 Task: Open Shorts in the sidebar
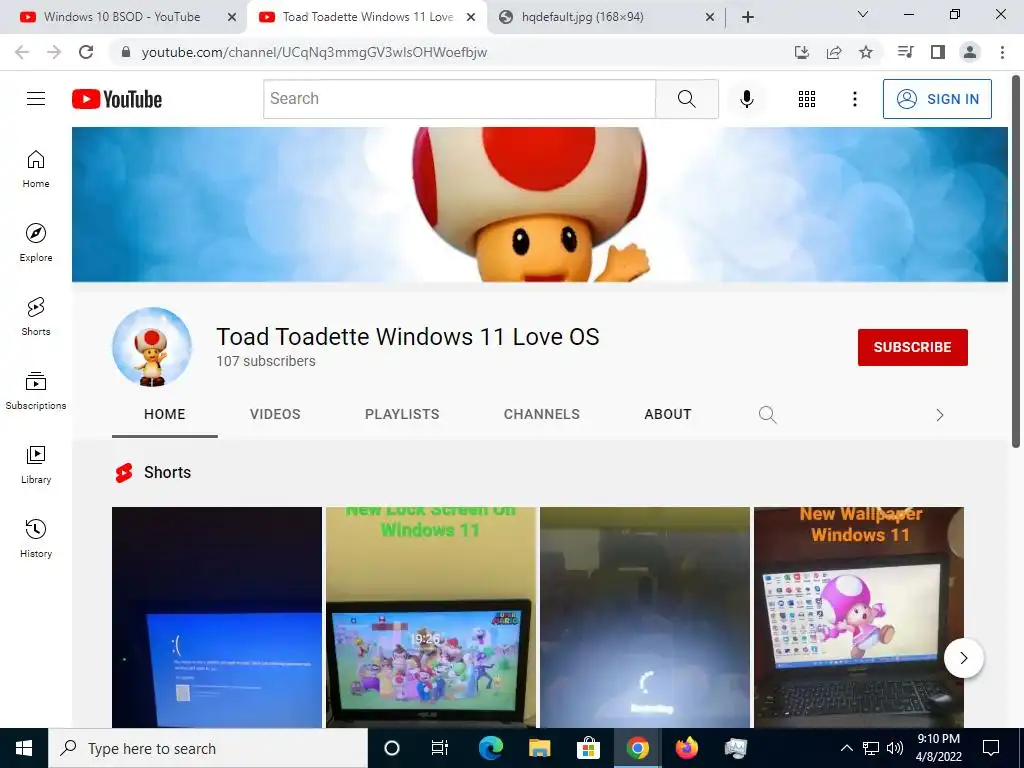[36, 317]
